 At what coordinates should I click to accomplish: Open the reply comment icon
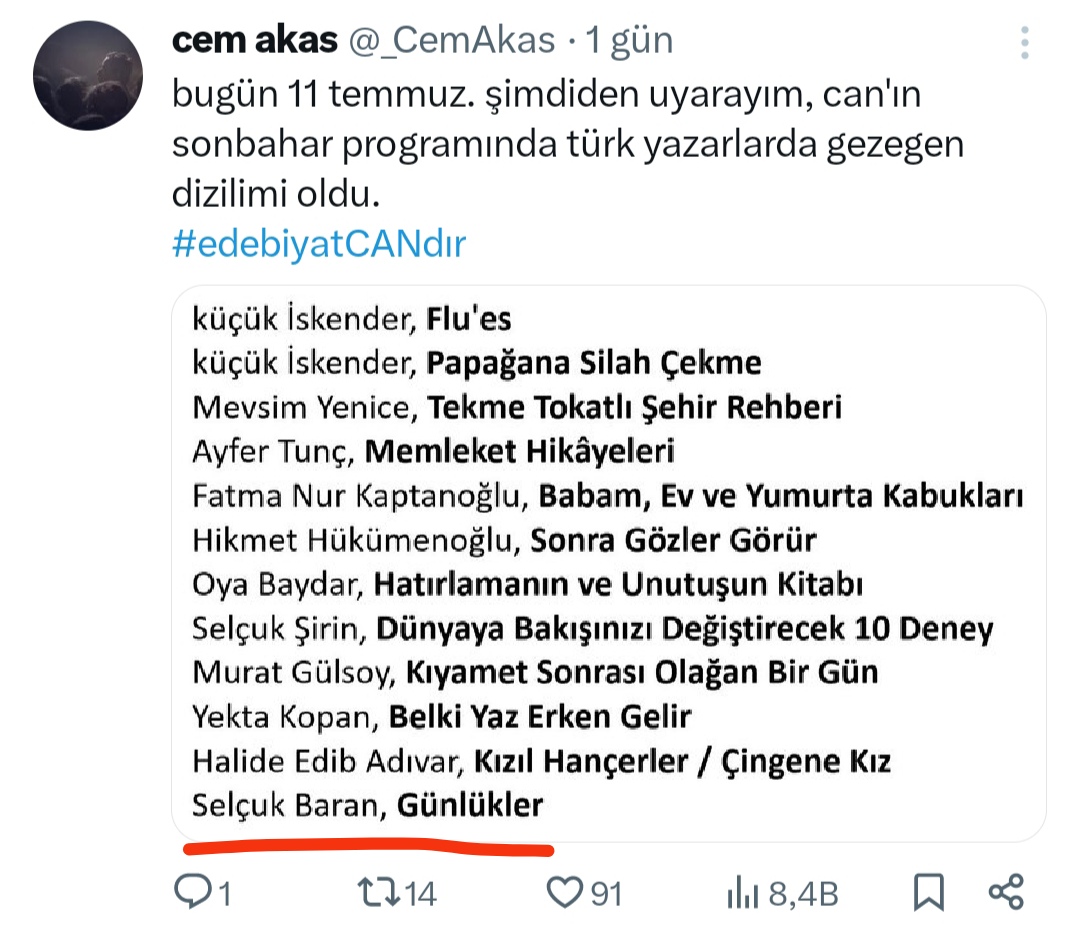tap(192, 891)
